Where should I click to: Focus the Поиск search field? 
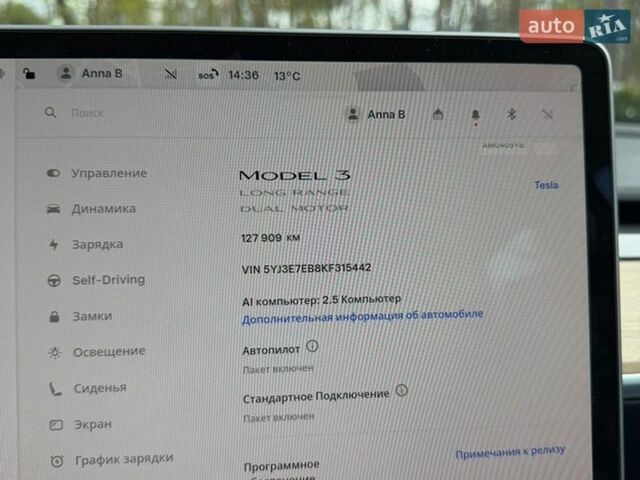pos(88,113)
